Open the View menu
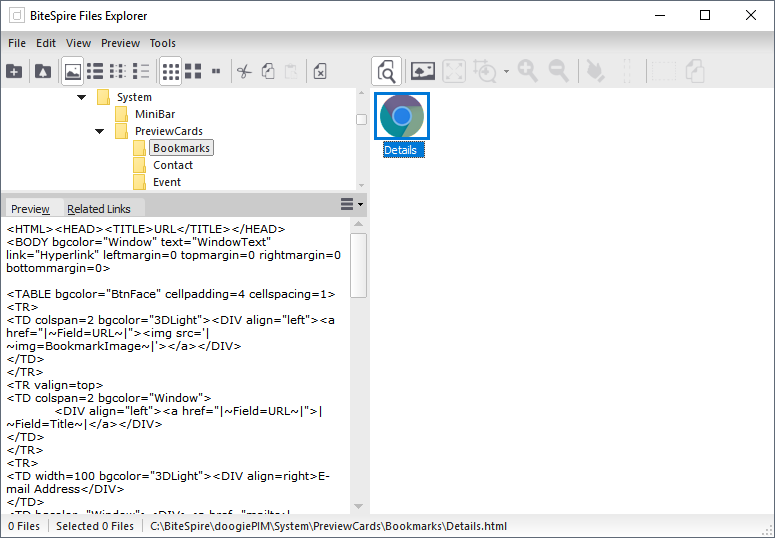 (x=79, y=44)
